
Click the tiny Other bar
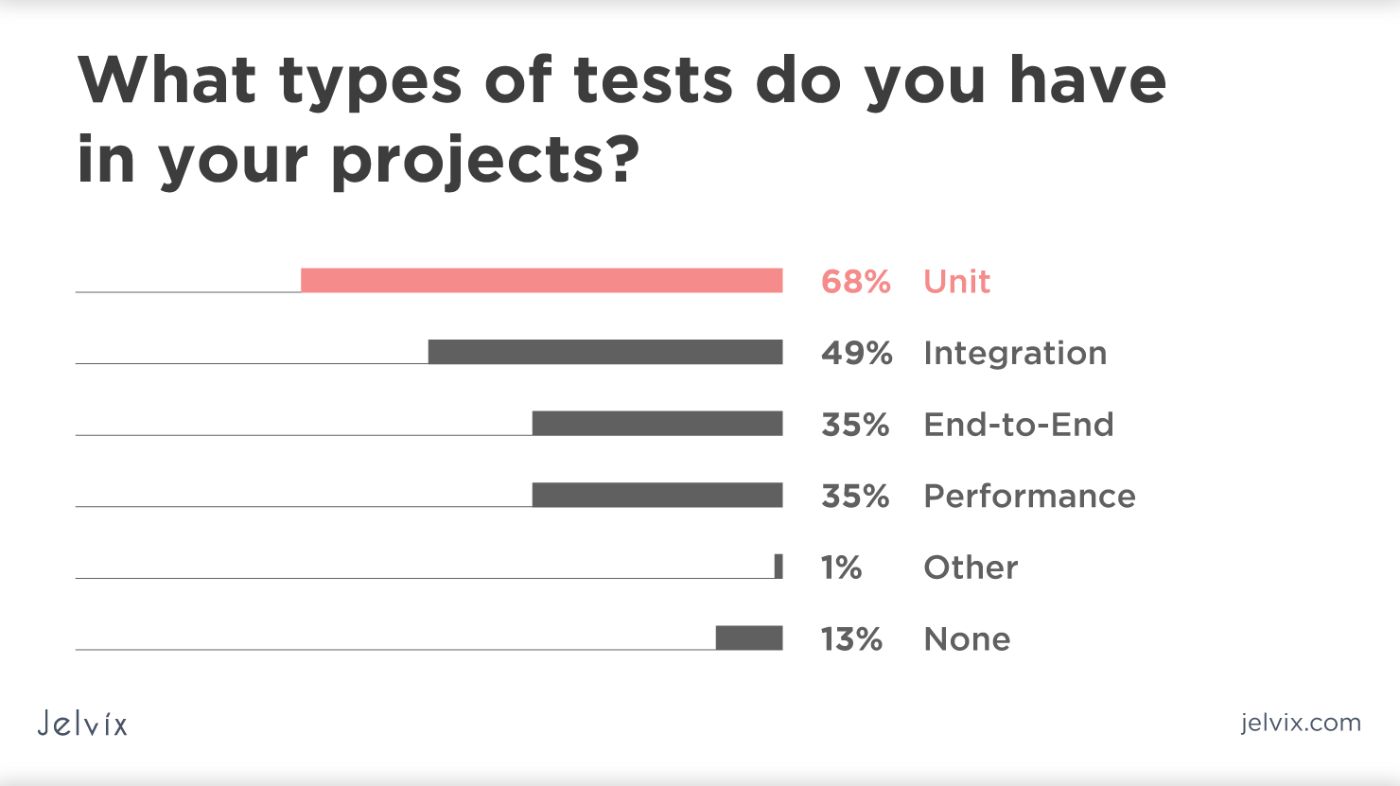[x=778, y=567]
